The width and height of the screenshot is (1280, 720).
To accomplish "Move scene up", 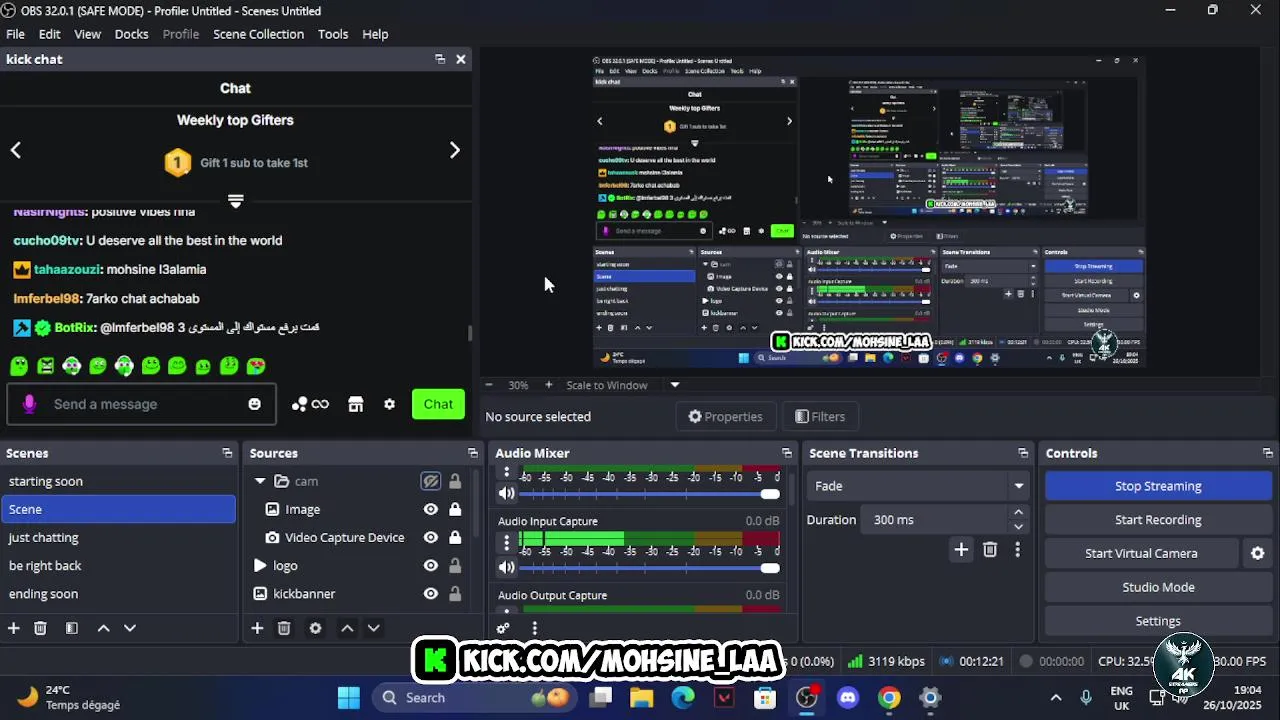I will (x=103, y=628).
